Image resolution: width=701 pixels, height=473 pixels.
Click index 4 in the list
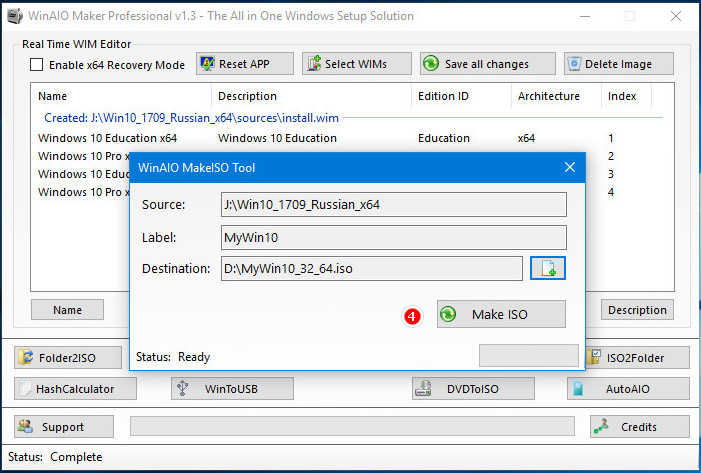pyautogui.click(x=611, y=192)
